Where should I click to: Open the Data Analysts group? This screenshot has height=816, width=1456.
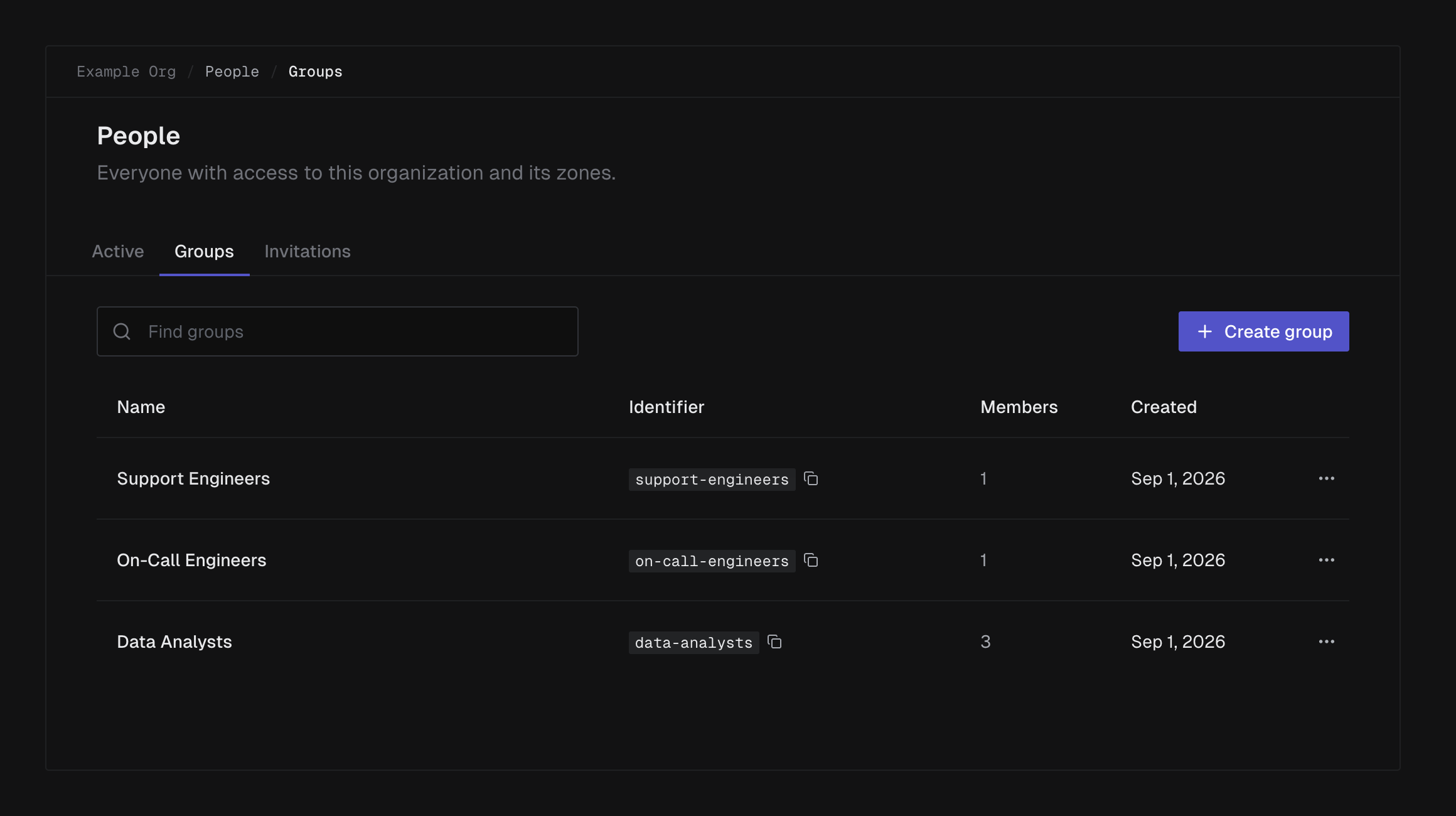[174, 642]
